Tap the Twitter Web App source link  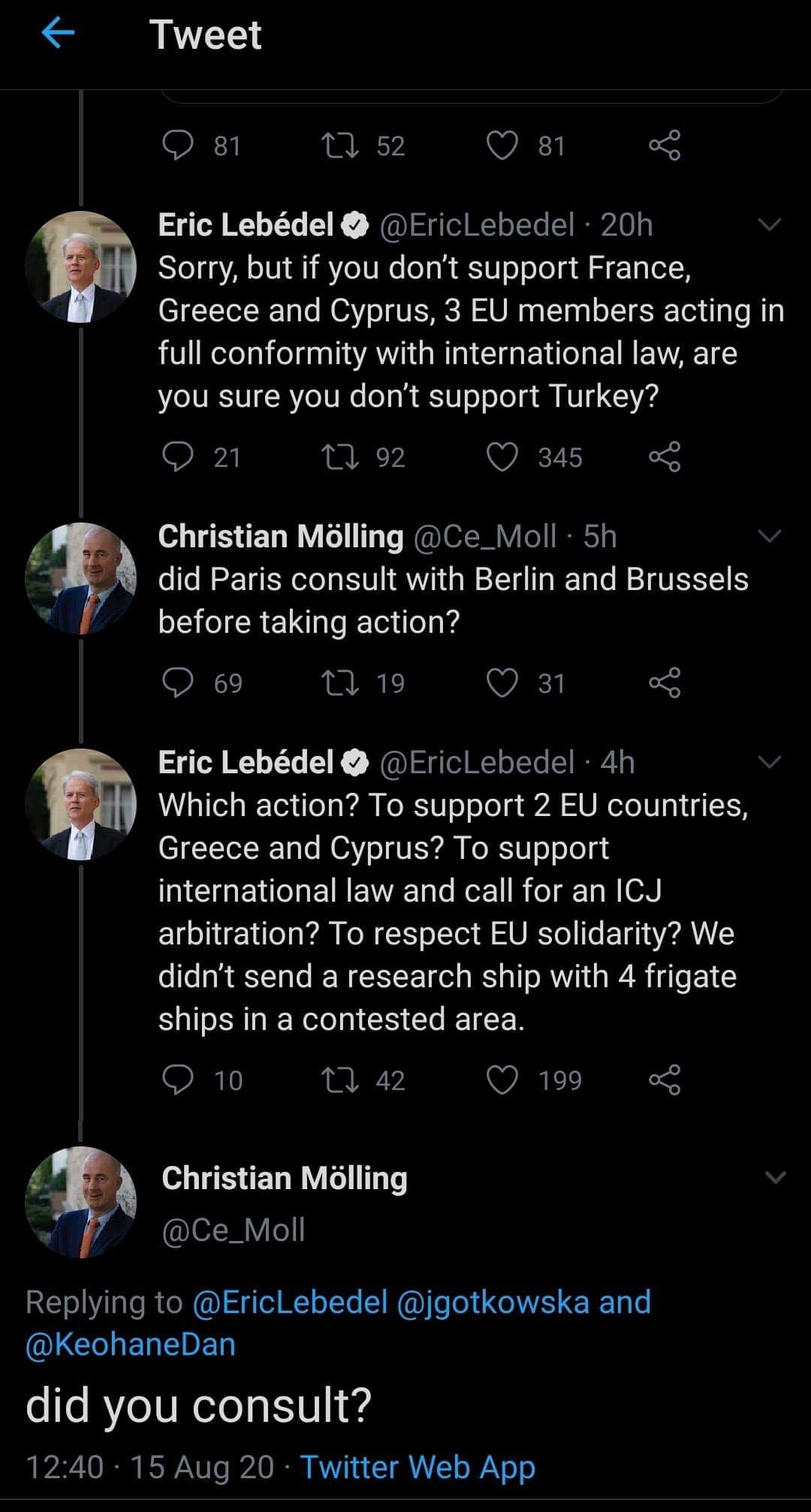[x=418, y=1467]
